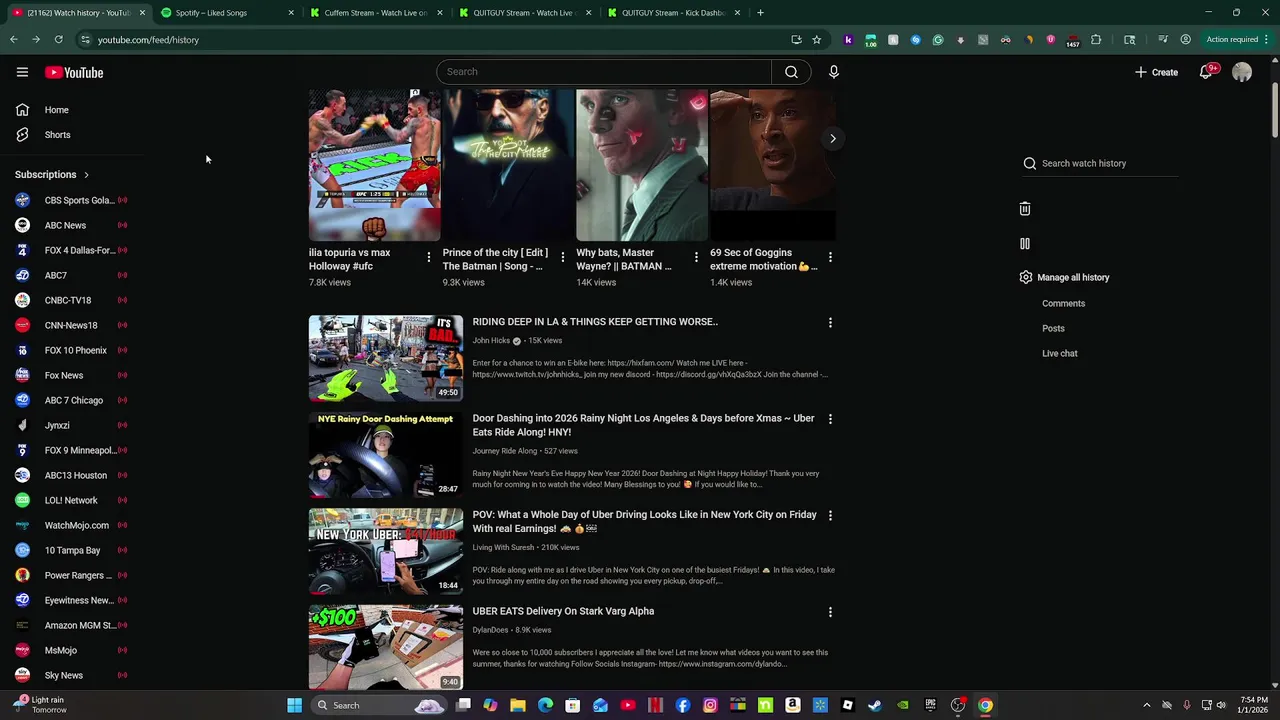Show next Shorts with the right arrow

point(832,139)
